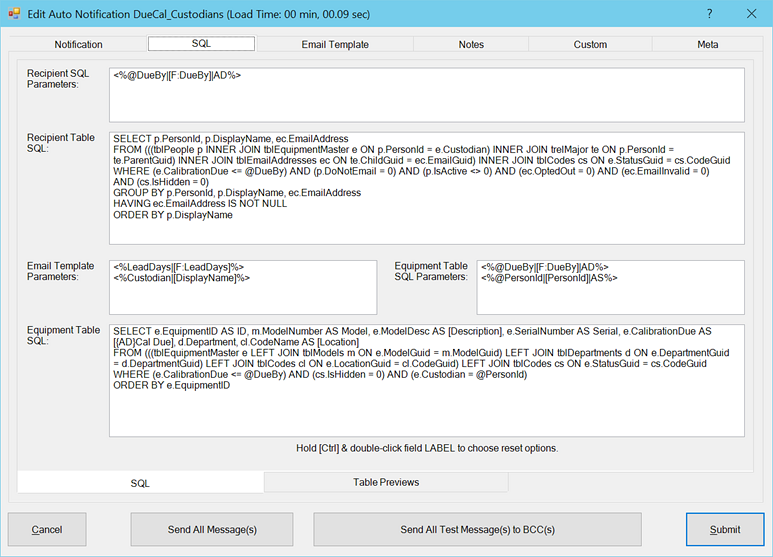The width and height of the screenshot is (773, 557).
Task: Select the bottom SQL sub-tab
Action: (x=140, y=483)
